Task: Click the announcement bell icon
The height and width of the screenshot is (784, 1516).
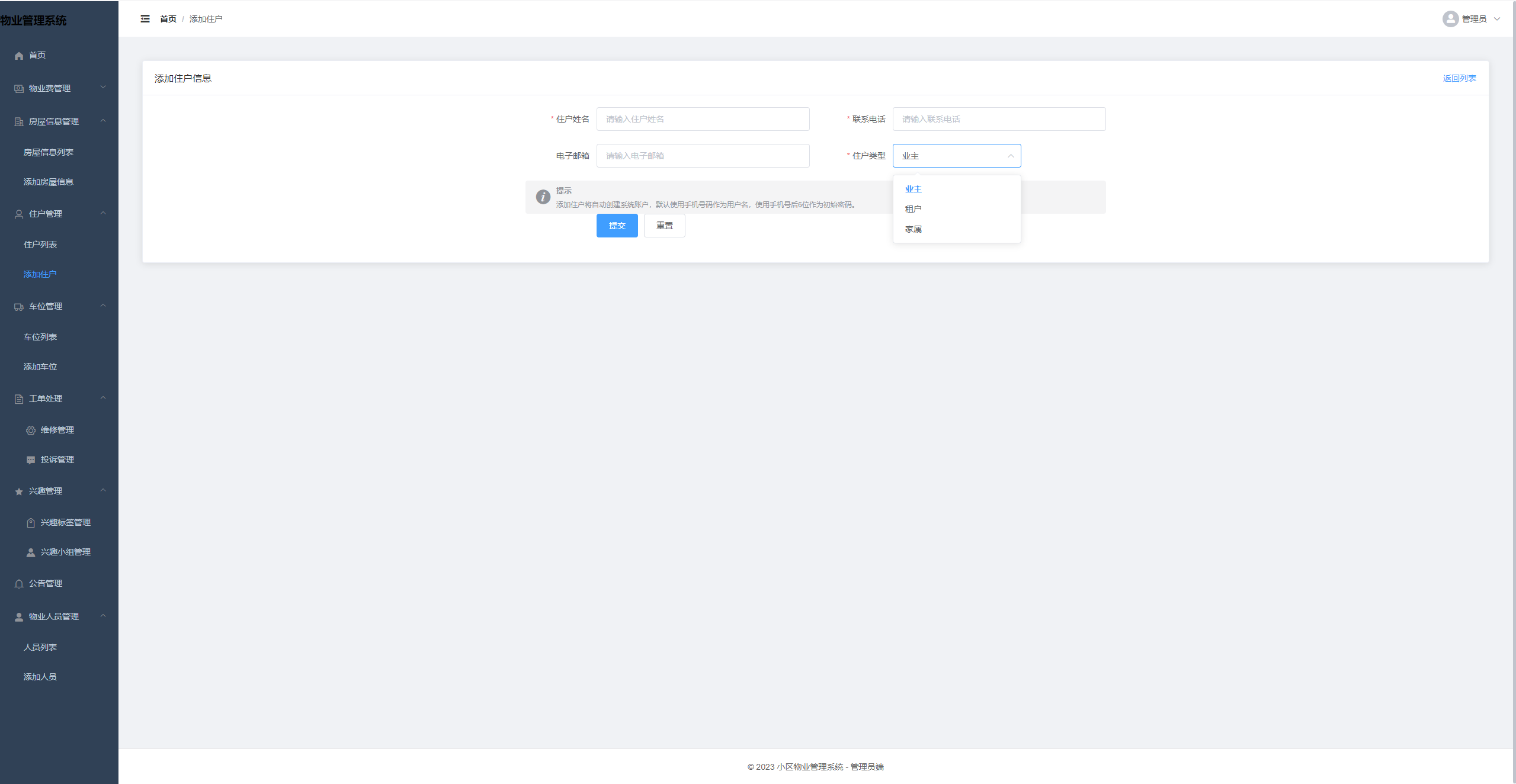Action: pos(19,584)
